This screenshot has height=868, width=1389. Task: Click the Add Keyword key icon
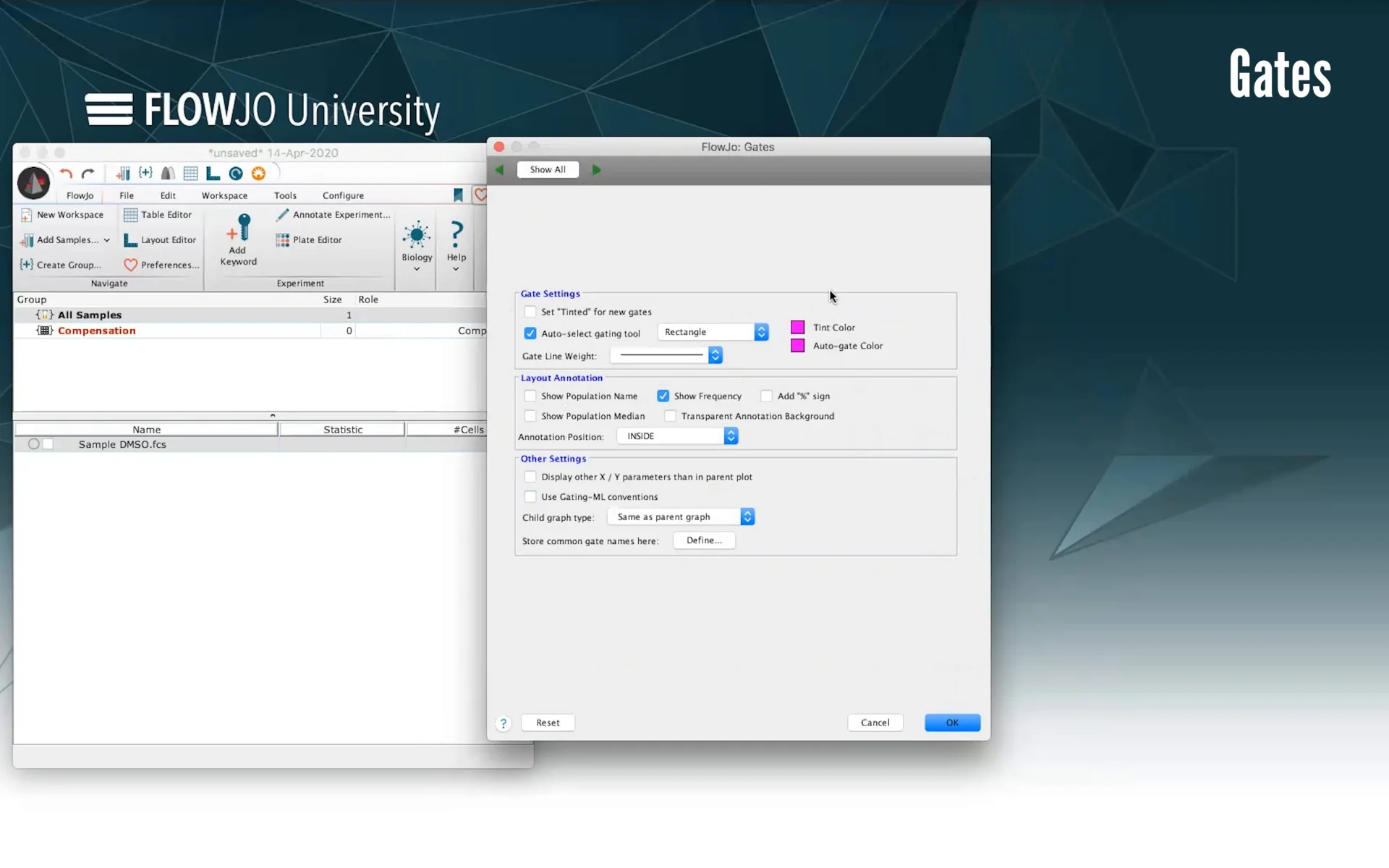(239, 230)
